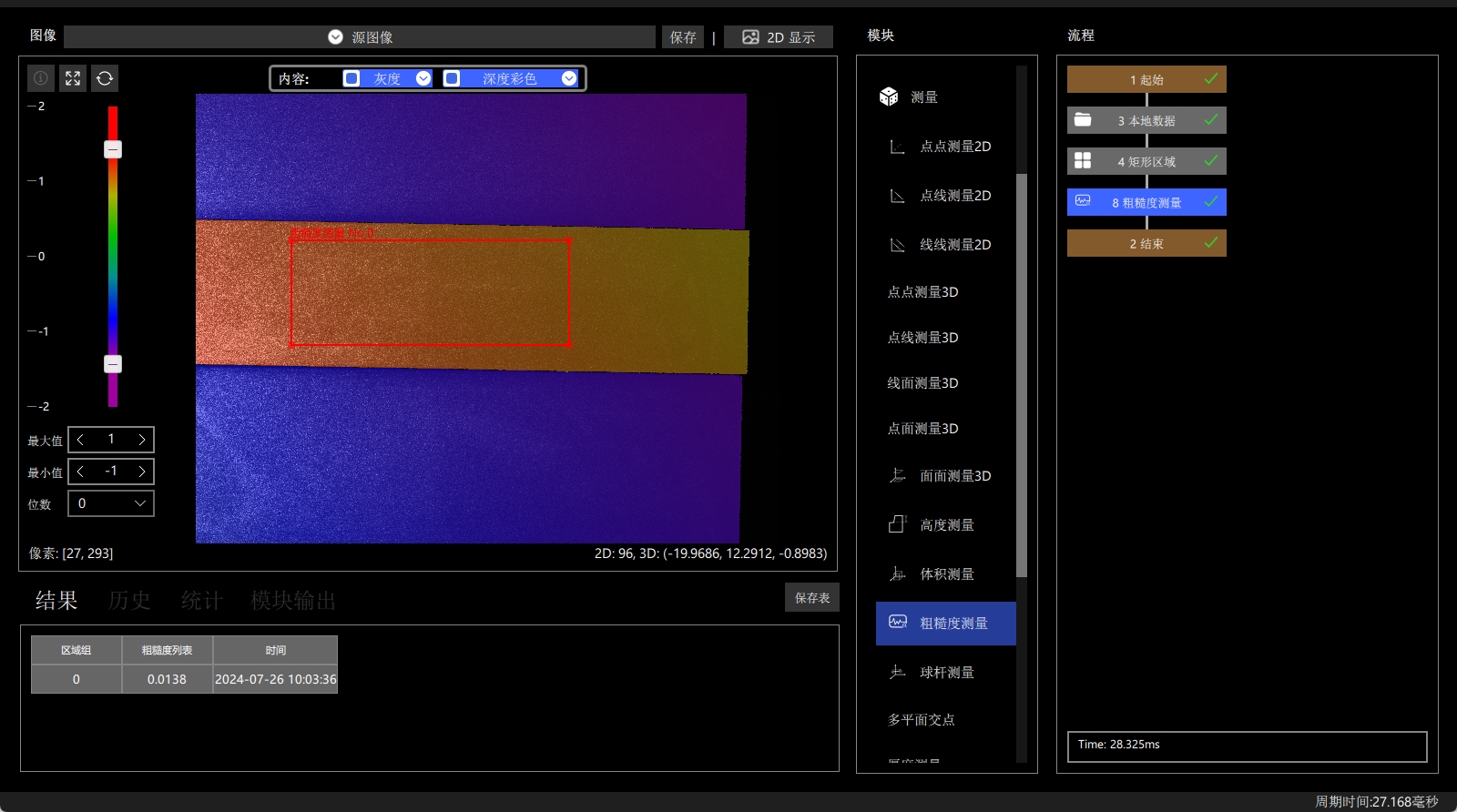
Task: Switch to the 统计 tab
Action: tap(202, 600)
